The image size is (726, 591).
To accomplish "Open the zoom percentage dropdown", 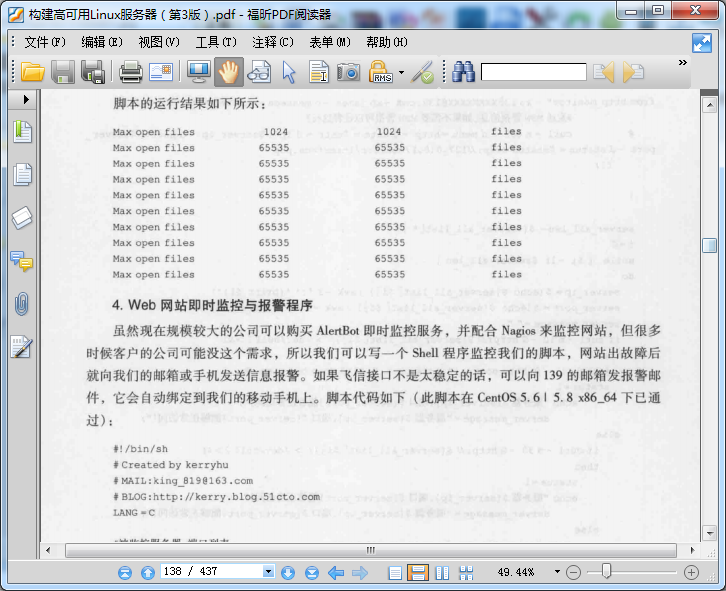I will 557,572.
